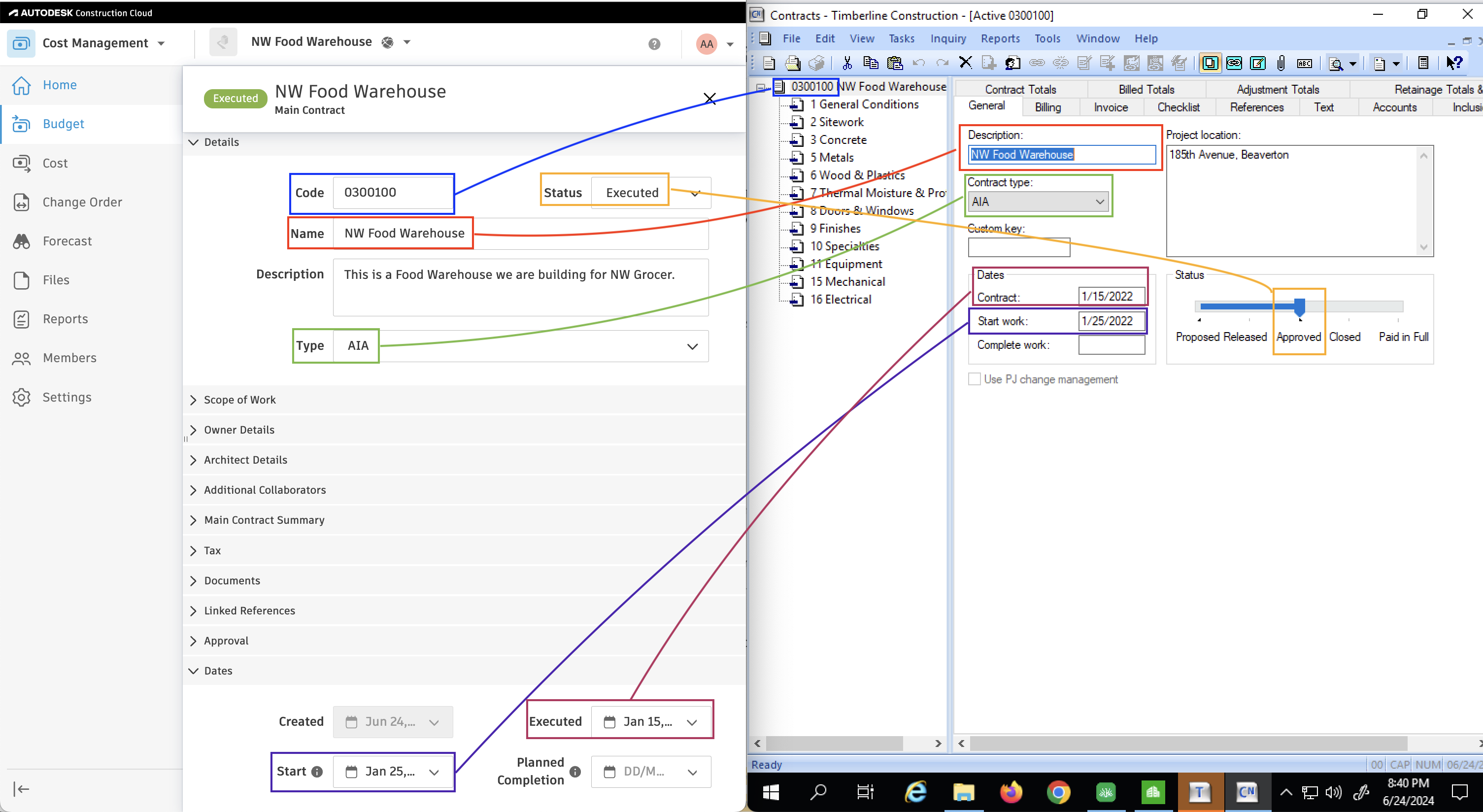
Task: Click the AA user avatar
Action: (707, 44)
